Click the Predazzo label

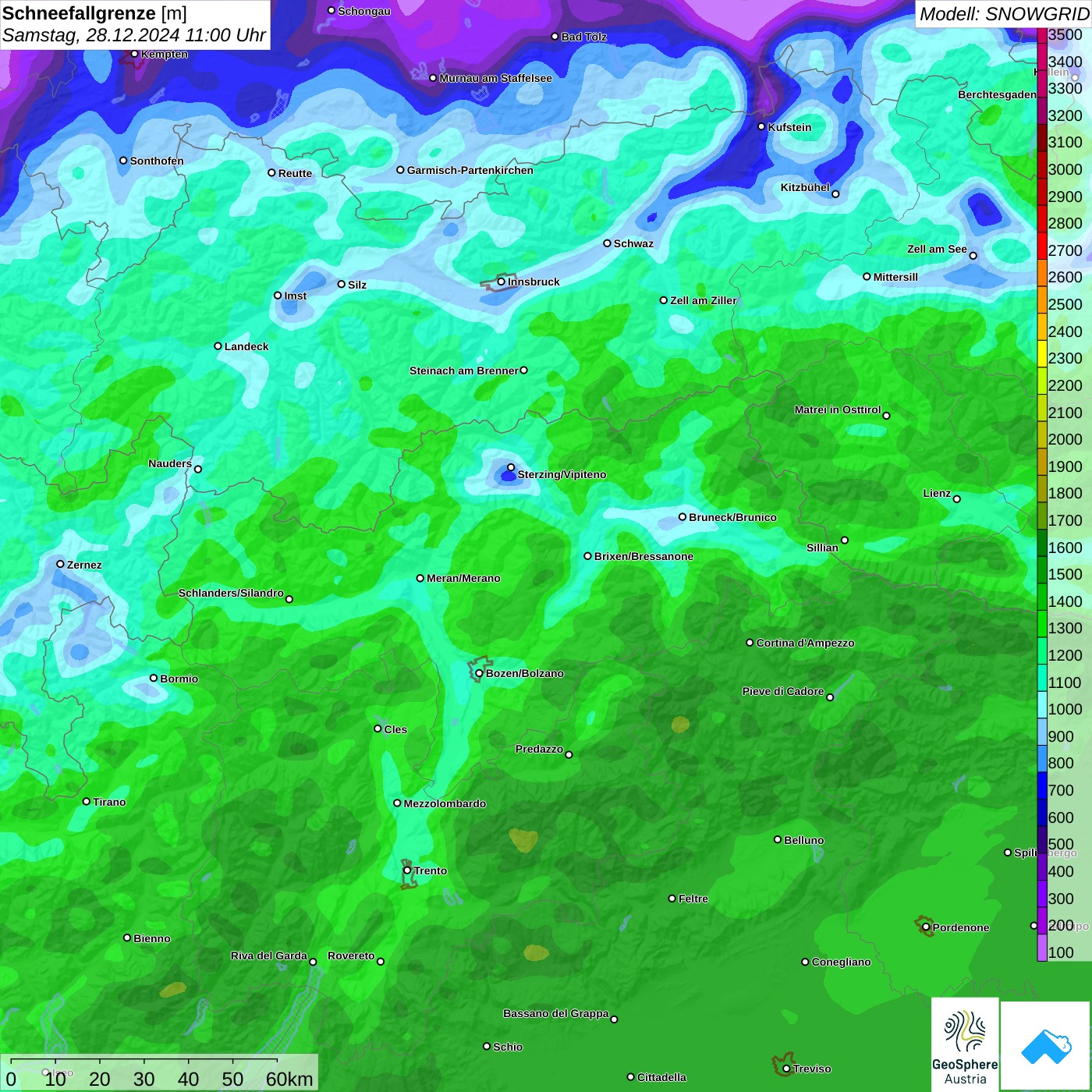click(x=539, y=749)
